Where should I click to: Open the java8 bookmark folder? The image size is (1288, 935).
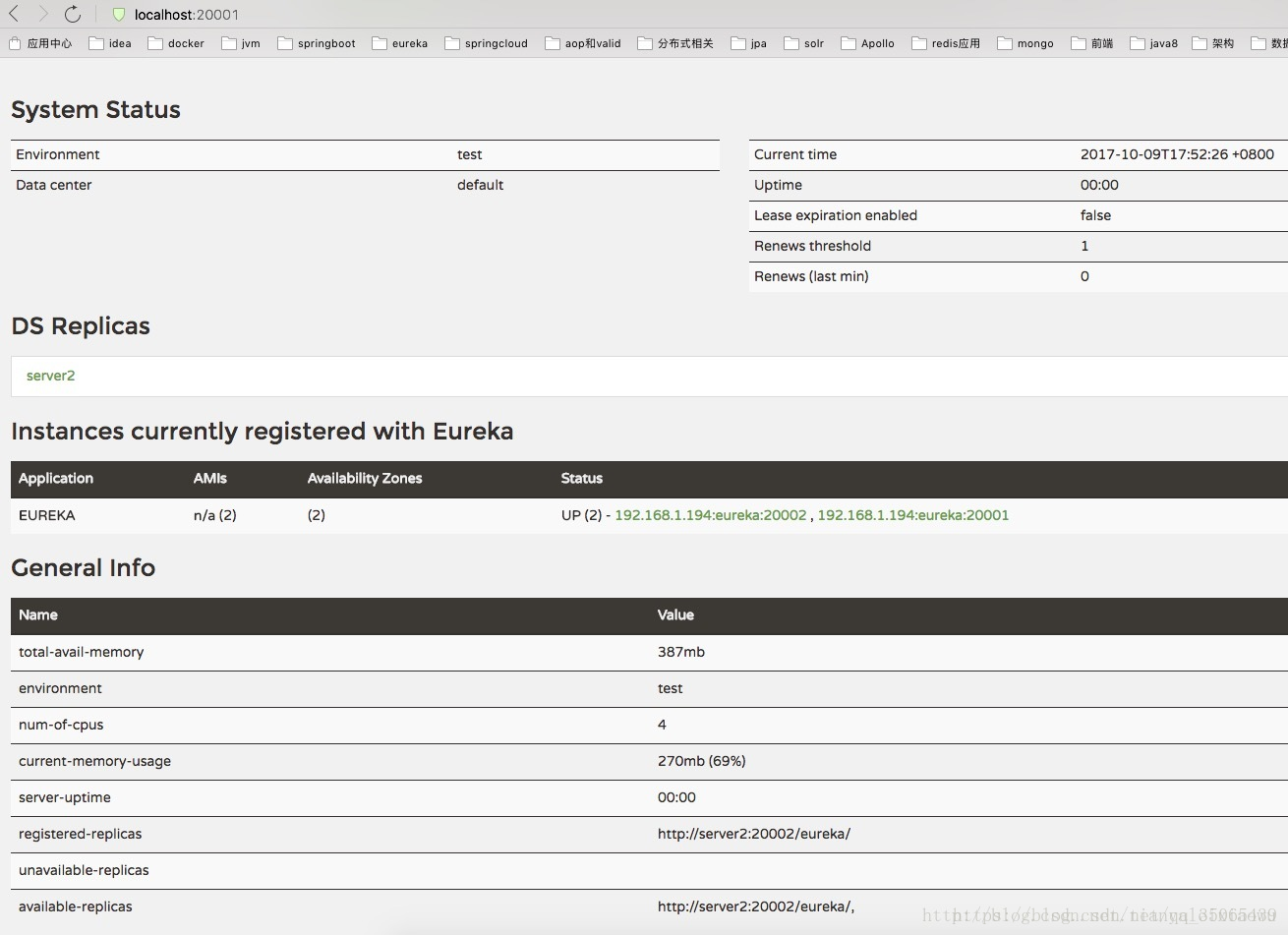point(1154,43)
